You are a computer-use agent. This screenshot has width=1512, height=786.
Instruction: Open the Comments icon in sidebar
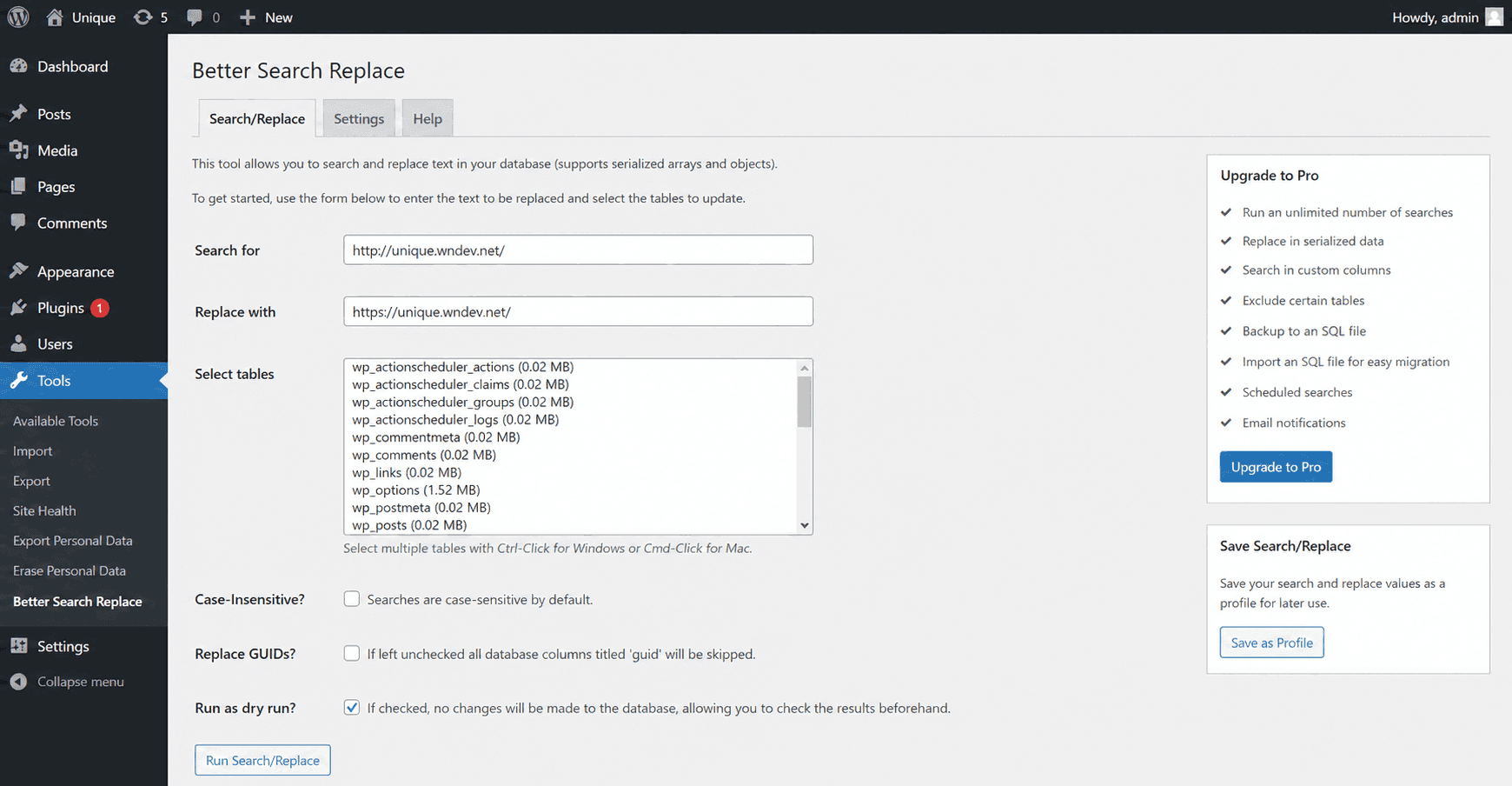(18, 223)
